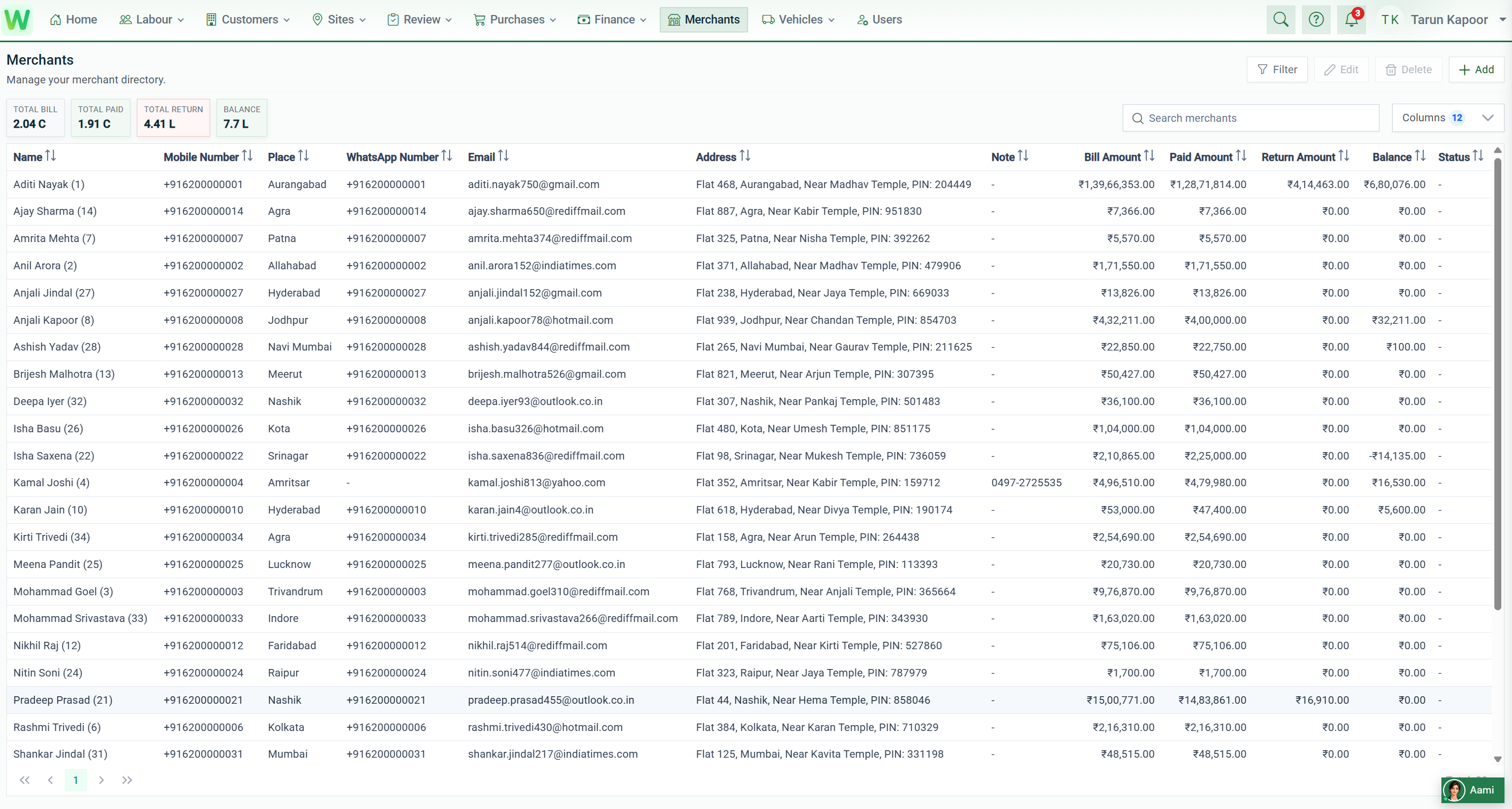
Task: Open the Aami assistant chat
Action: (x=1472, y=790)
